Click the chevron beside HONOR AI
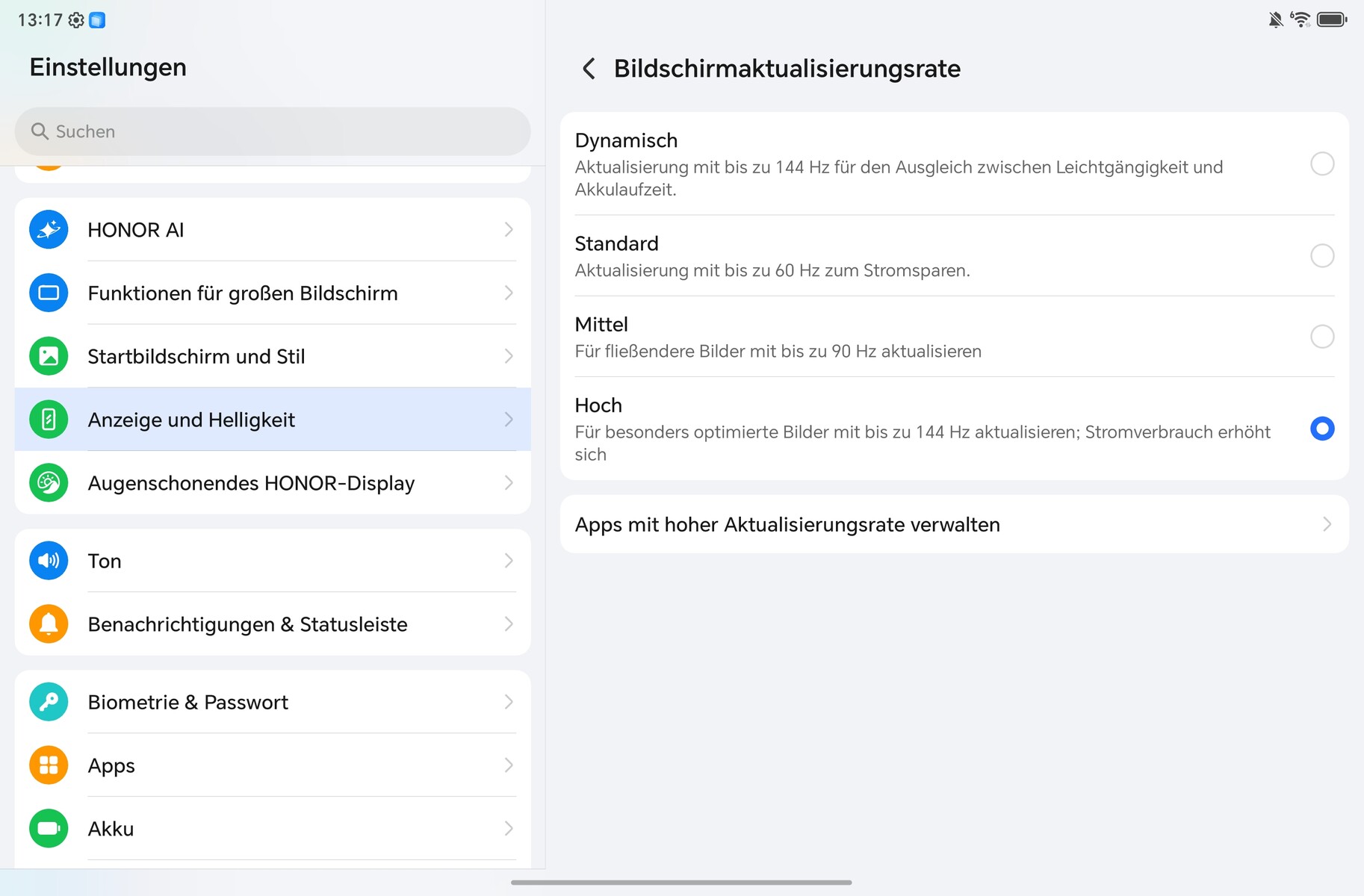 509,230
